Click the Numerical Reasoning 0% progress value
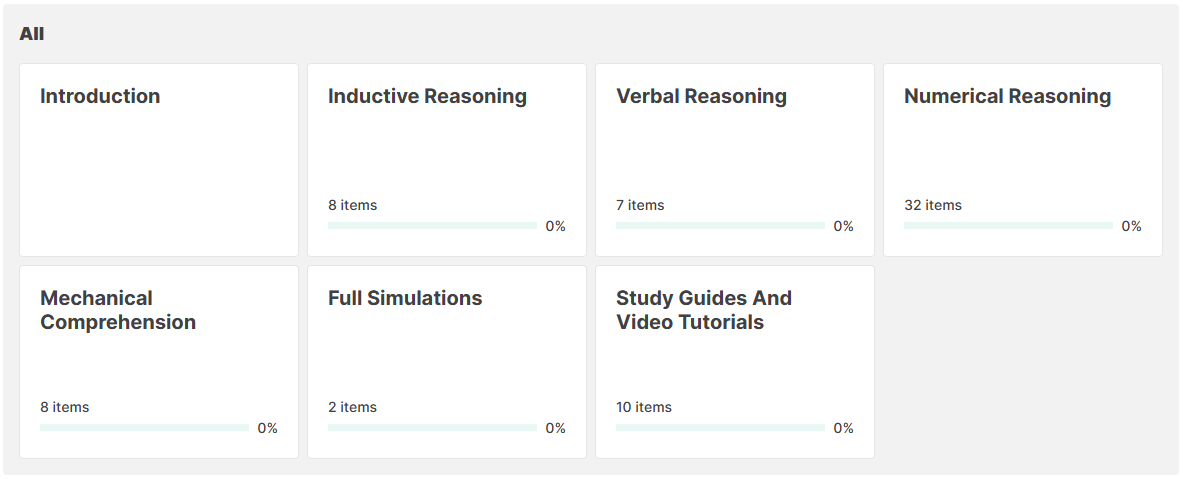Viewport: 1183px width, 479px height. (x=1131, y=226)
